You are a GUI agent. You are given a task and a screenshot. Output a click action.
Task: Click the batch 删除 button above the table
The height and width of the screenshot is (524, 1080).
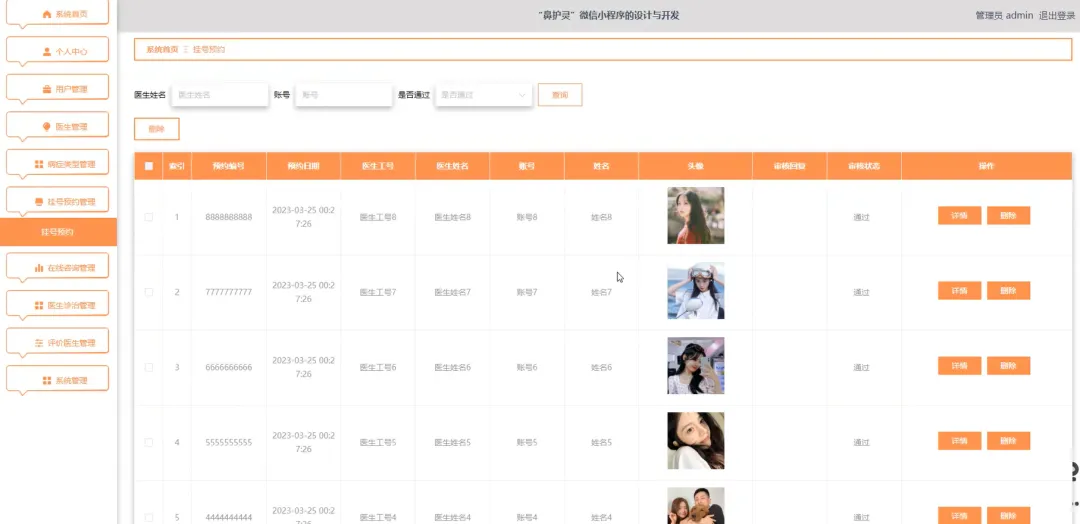point(156,129)
